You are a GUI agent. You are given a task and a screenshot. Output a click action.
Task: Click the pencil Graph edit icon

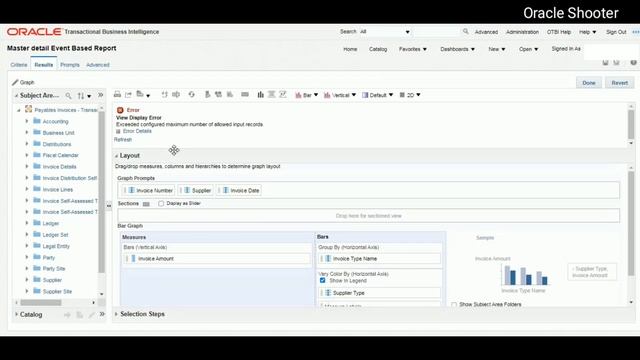[15, 82]
